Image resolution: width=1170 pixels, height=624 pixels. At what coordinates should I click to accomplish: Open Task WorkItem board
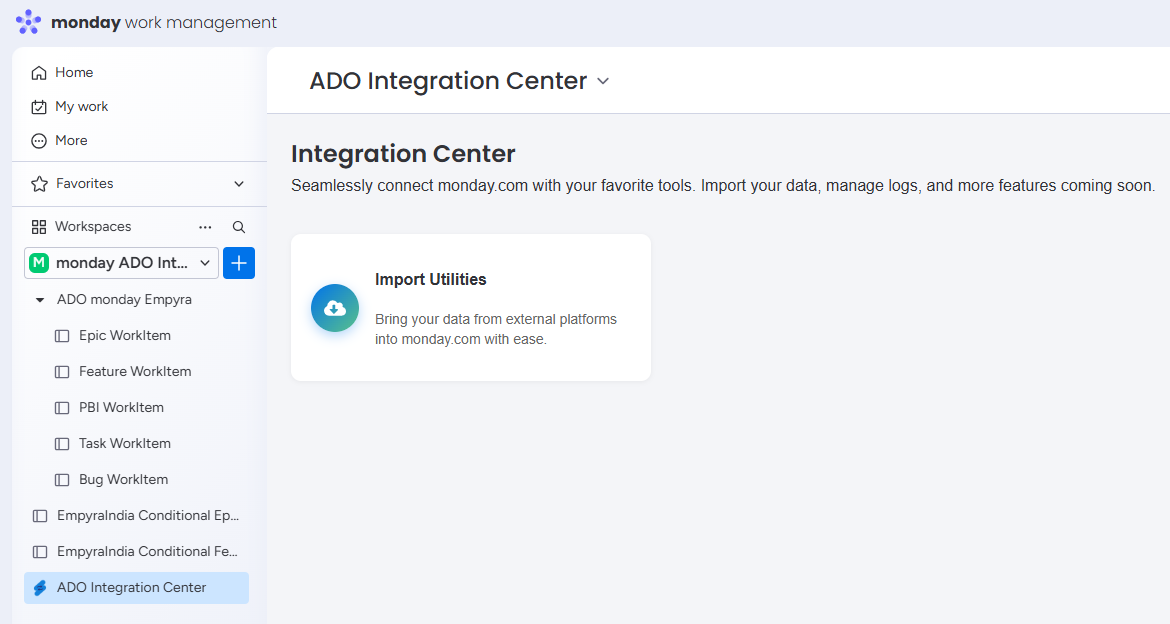tap(125, 443)
